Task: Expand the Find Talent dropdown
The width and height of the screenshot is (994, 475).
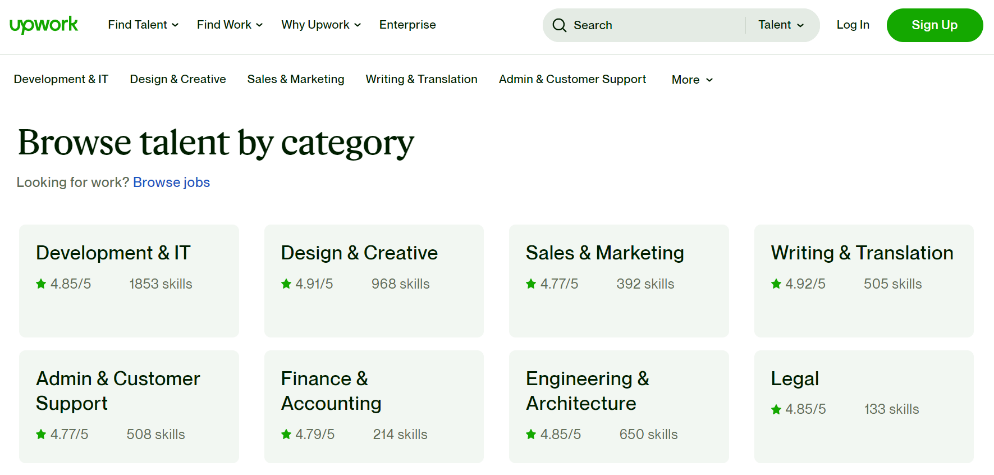Action: pos(143,25)
